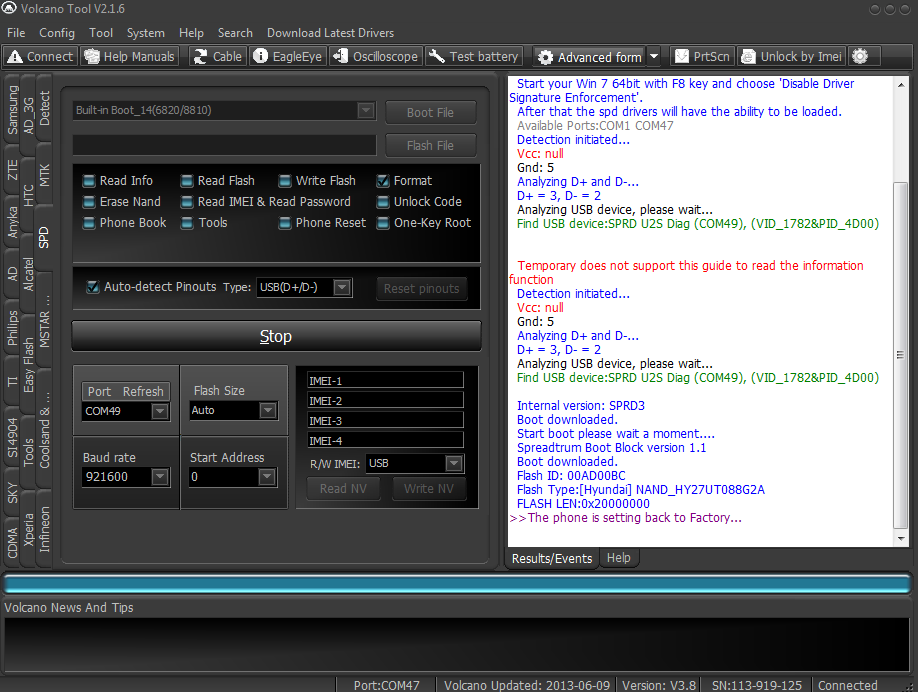This screenshot has height=692, width=918.
Task: Switch to the Infineon side tab
Action: (44, 529)
